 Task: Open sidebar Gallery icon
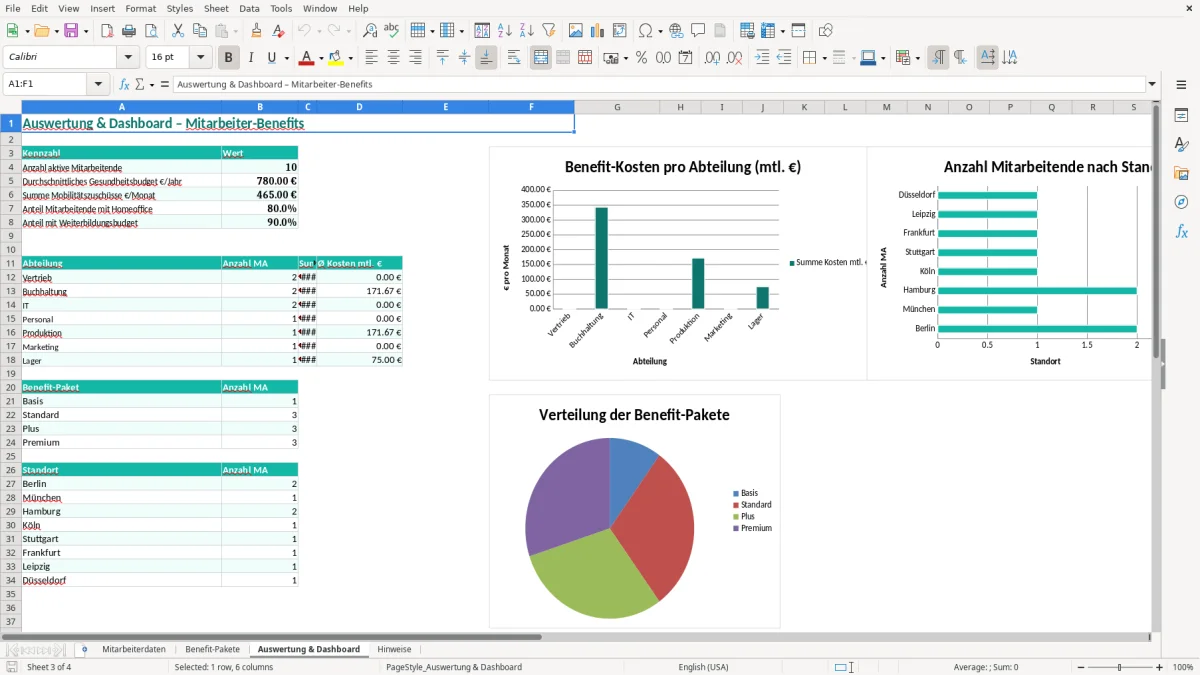(x=1181, y=174)
